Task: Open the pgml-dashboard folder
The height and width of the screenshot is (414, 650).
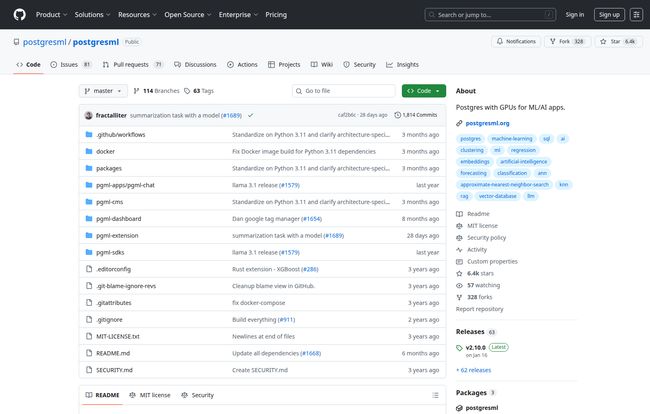Action: coord(119,219)
